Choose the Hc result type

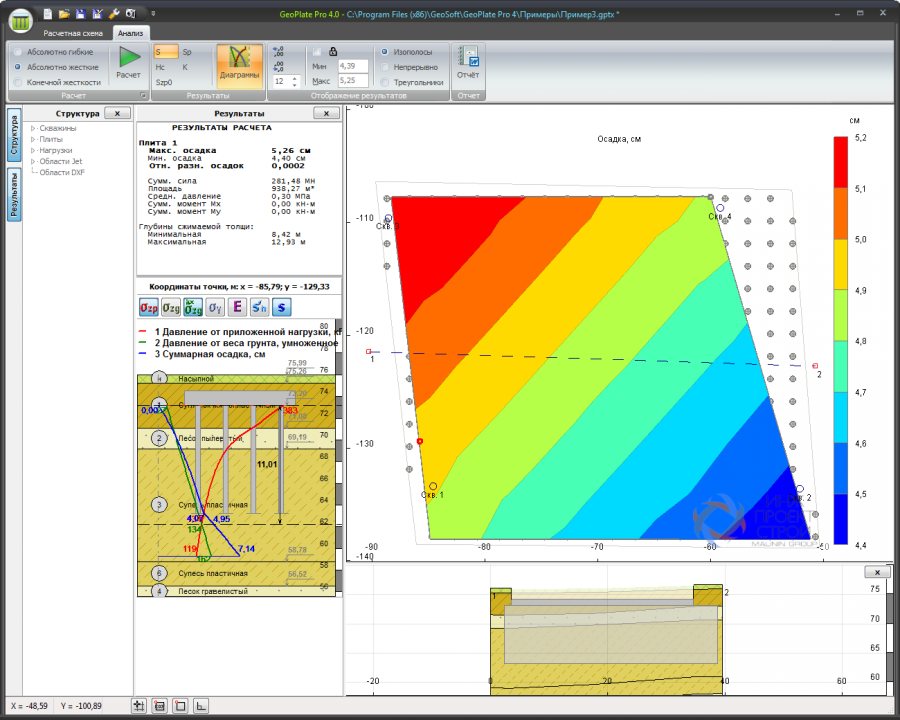[x=160, y=67]
